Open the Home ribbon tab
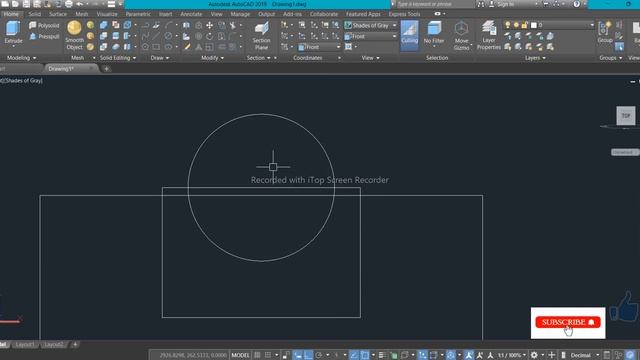 [x=11, y=14]
